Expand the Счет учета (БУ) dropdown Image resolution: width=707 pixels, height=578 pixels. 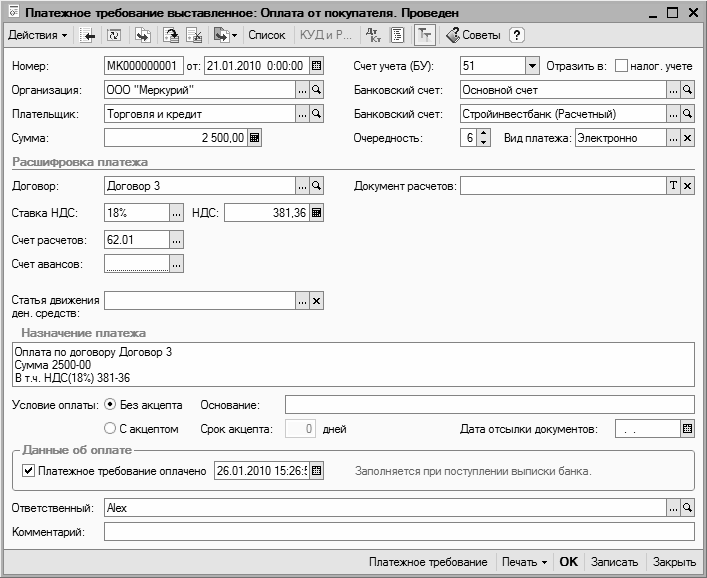[x=533, y=66]
